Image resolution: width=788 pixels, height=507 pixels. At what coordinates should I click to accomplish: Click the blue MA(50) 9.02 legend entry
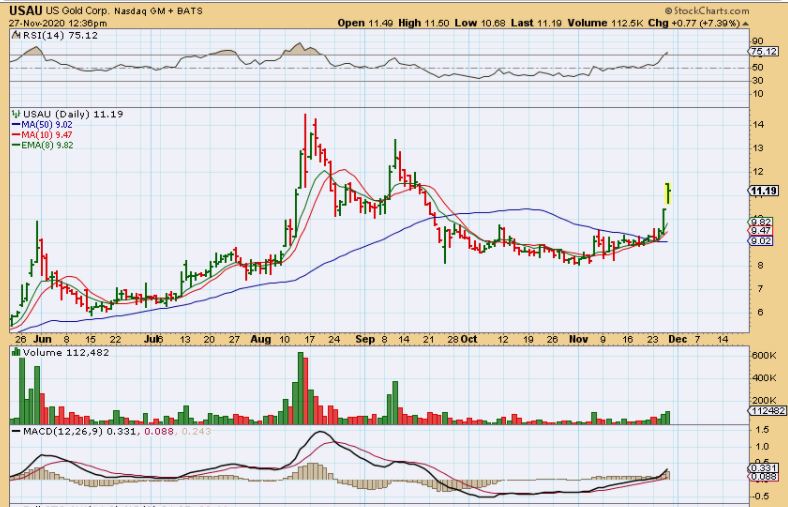42,125
